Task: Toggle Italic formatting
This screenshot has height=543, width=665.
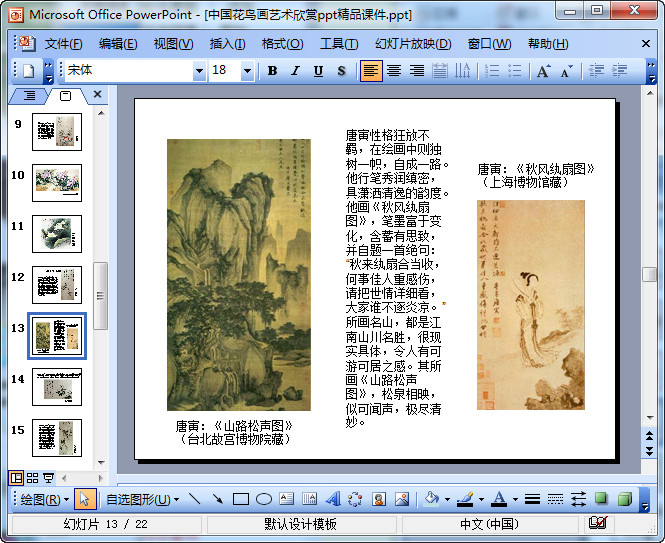Action: coord(295,71)
